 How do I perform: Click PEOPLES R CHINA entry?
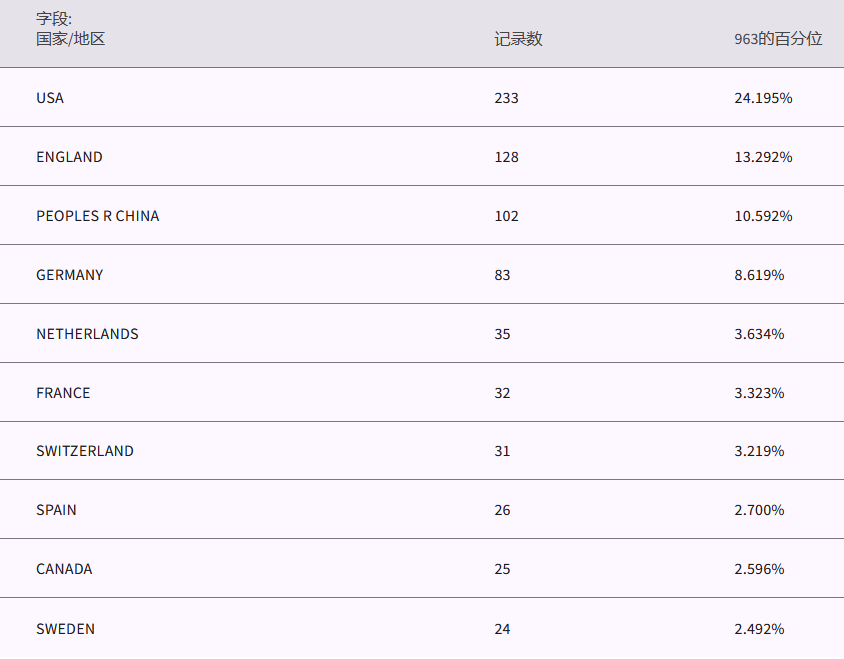[97, 216]
